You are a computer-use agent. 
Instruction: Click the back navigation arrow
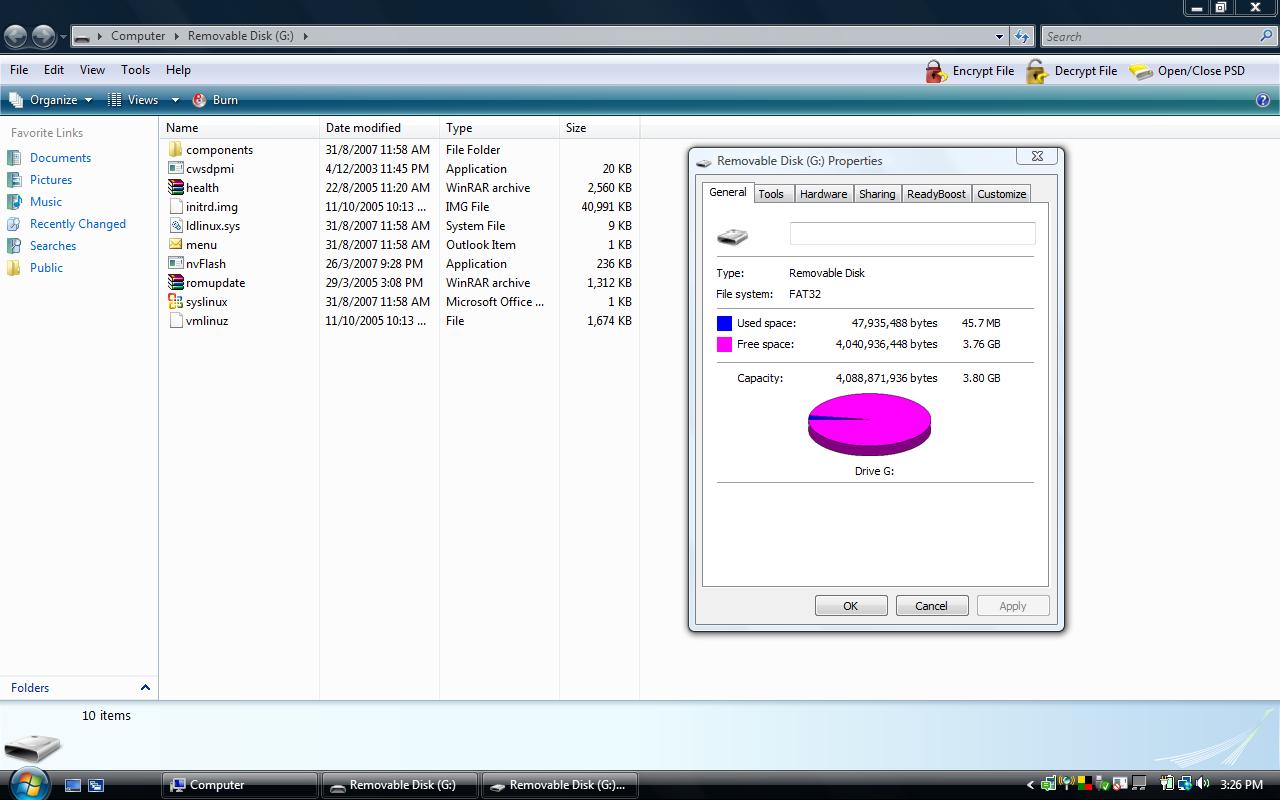[x=15, y=37]
